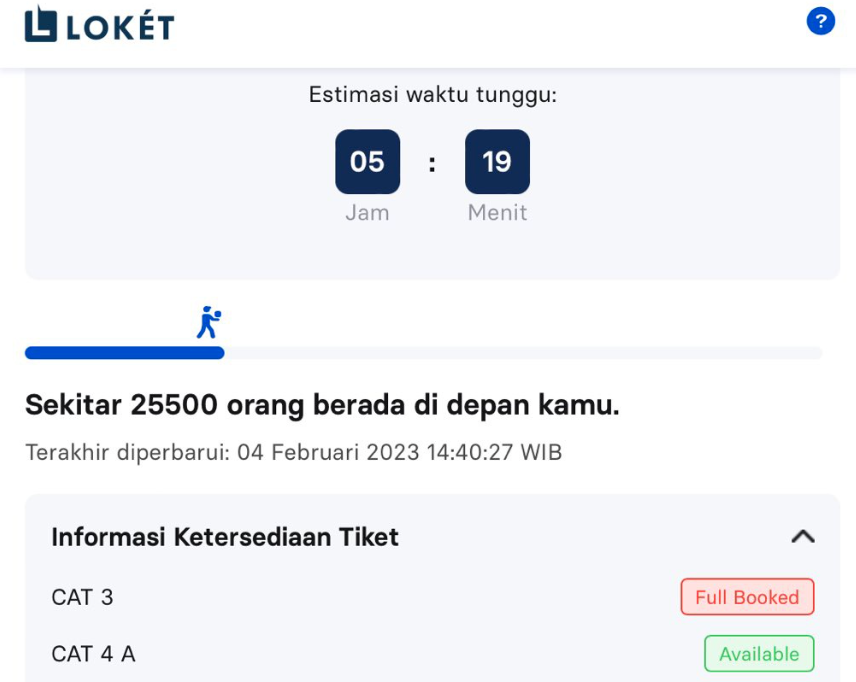Collapse the Informasi Ketersediaan Tiket chevron
Viewport: 856px width, 682px height.
pos(802,537)
